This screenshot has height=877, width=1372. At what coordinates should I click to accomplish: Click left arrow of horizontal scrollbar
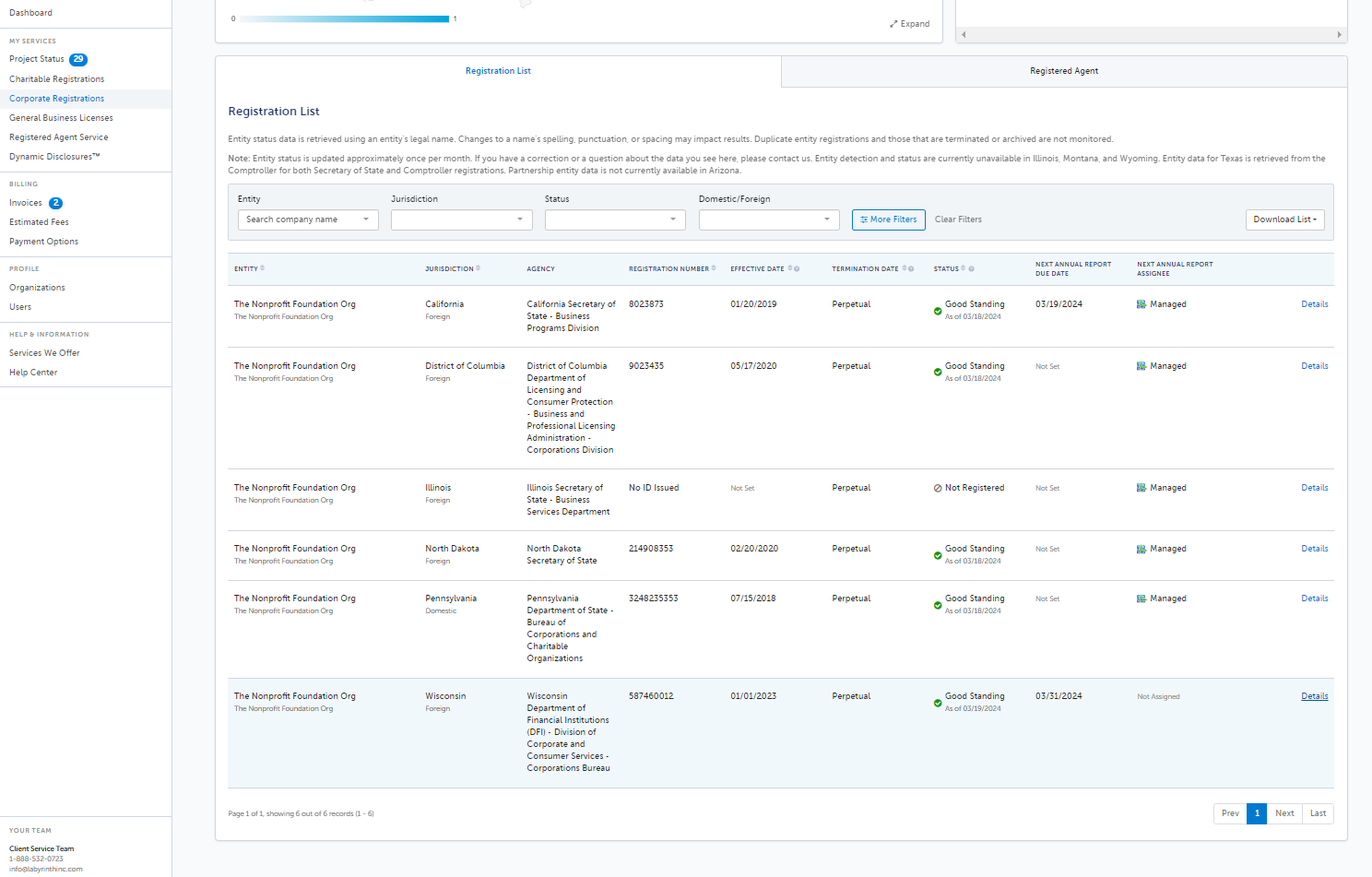pos(964,35)
